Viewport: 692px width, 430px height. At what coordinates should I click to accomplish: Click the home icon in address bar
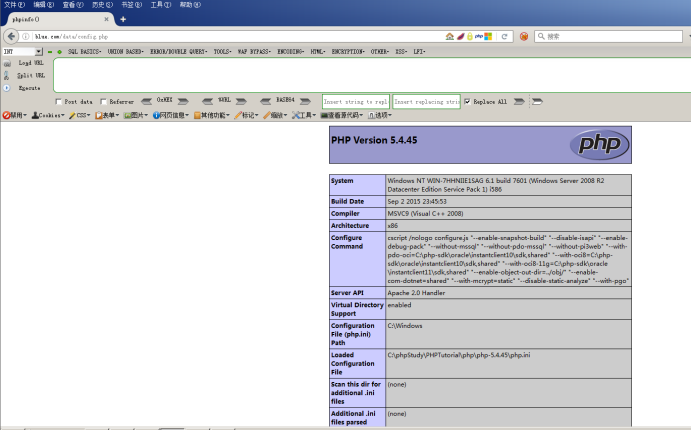coord(450,37)
